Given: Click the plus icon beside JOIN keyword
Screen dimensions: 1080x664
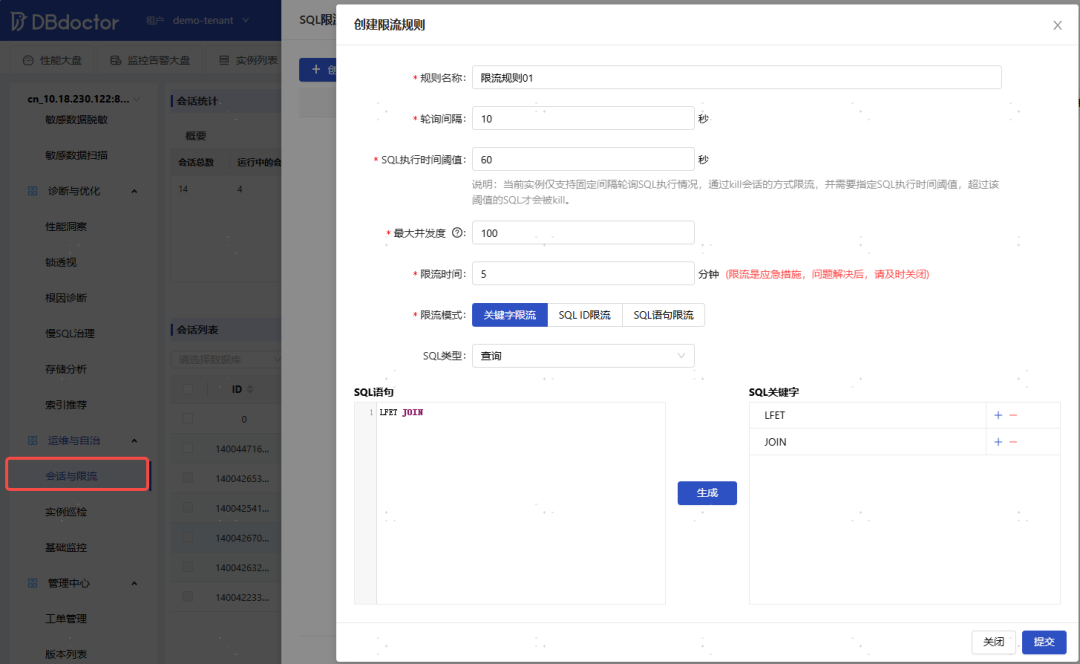Looking at the screenshot, I should pos(998,442).
